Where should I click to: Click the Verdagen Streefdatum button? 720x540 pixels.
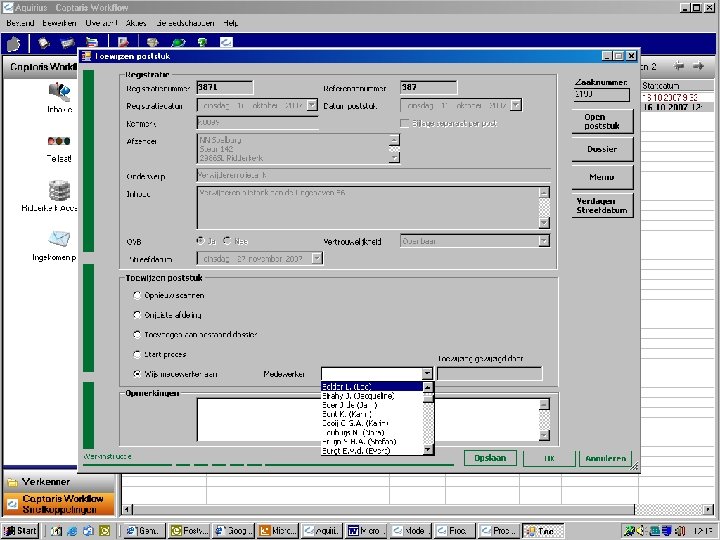602,205
